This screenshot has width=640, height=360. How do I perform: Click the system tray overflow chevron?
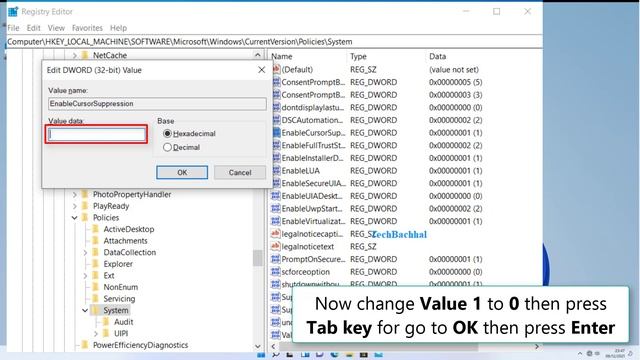pyautogui.click(x=580, y=354)
